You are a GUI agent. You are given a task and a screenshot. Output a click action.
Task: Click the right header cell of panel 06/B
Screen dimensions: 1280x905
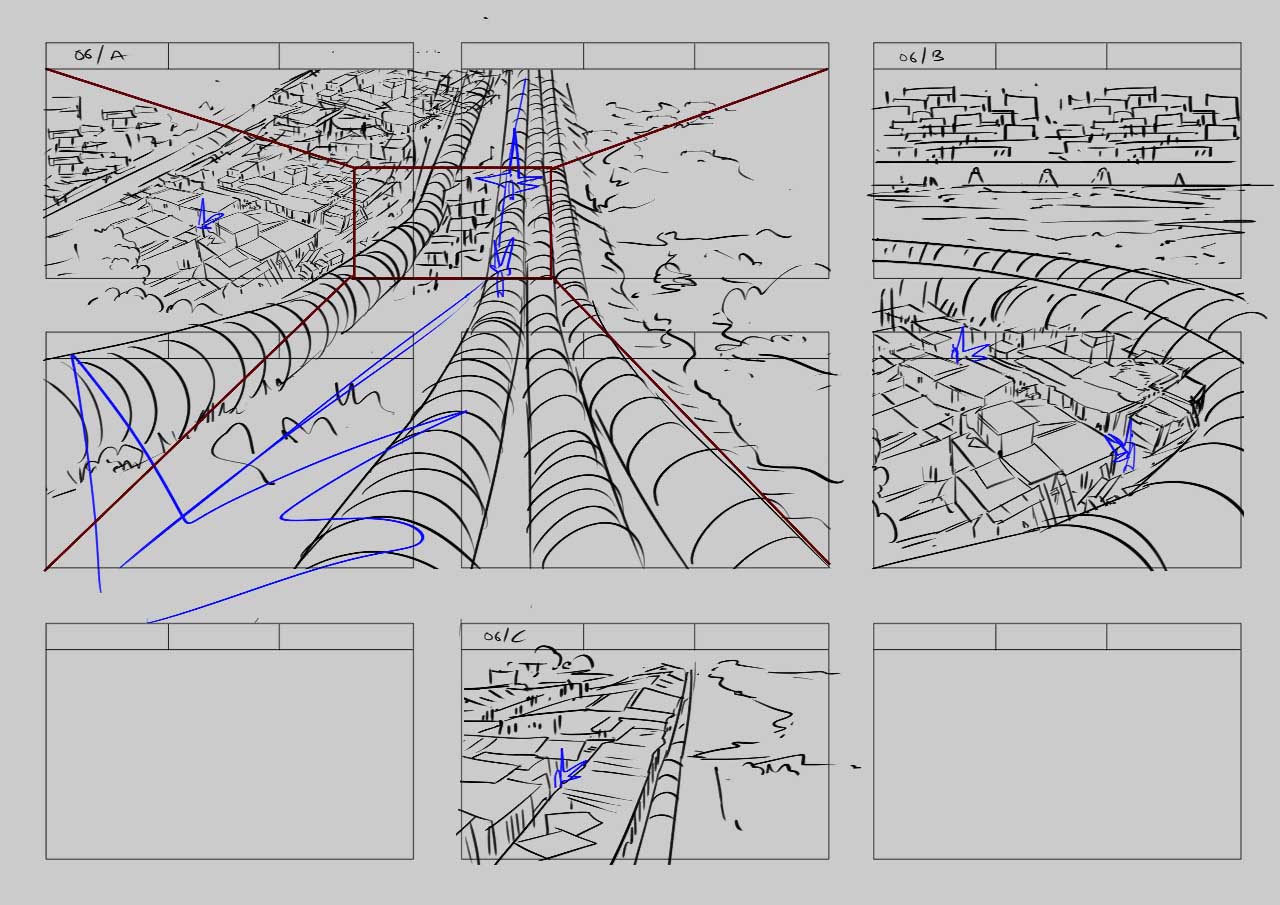point(1173,56)
